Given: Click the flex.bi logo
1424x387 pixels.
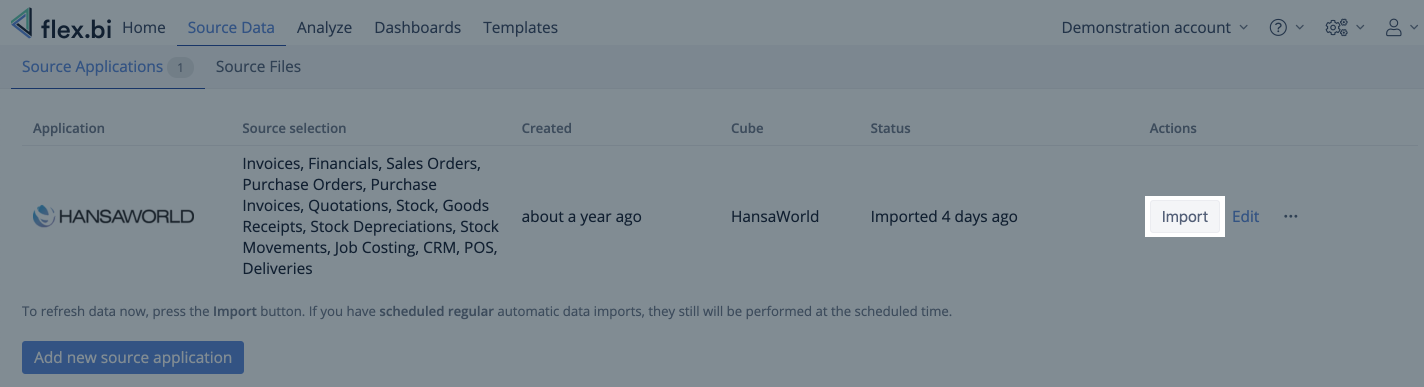Looking at the screenshot, I should click(x=61, y=25).
